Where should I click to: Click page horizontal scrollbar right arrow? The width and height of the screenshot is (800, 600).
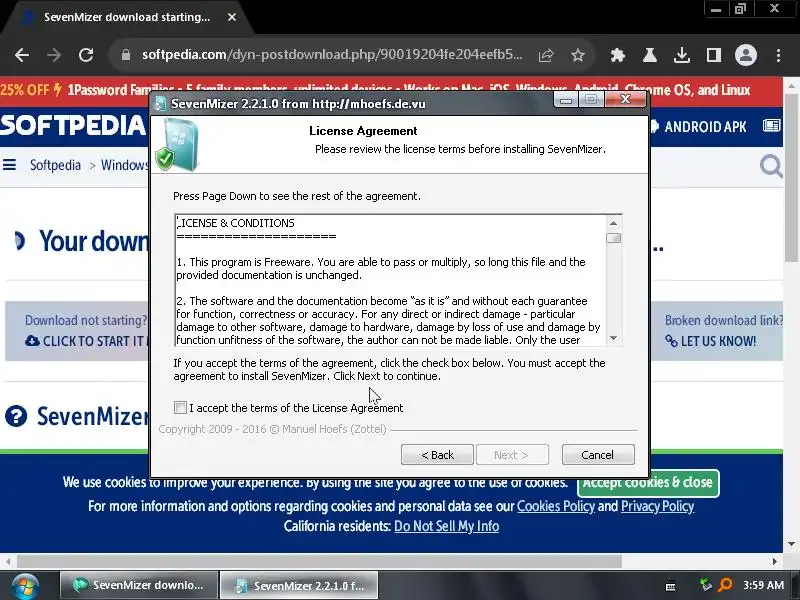[775, 561]
